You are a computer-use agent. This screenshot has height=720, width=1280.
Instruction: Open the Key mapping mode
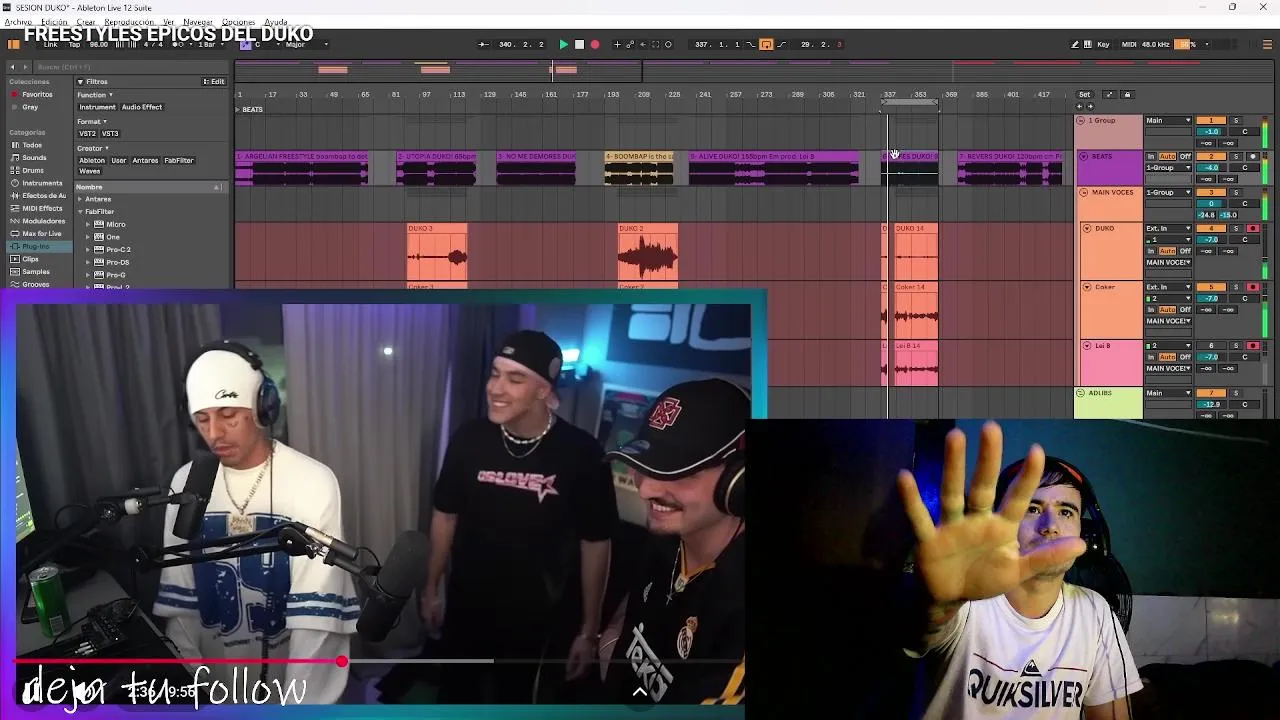[x=1103, y=44]
